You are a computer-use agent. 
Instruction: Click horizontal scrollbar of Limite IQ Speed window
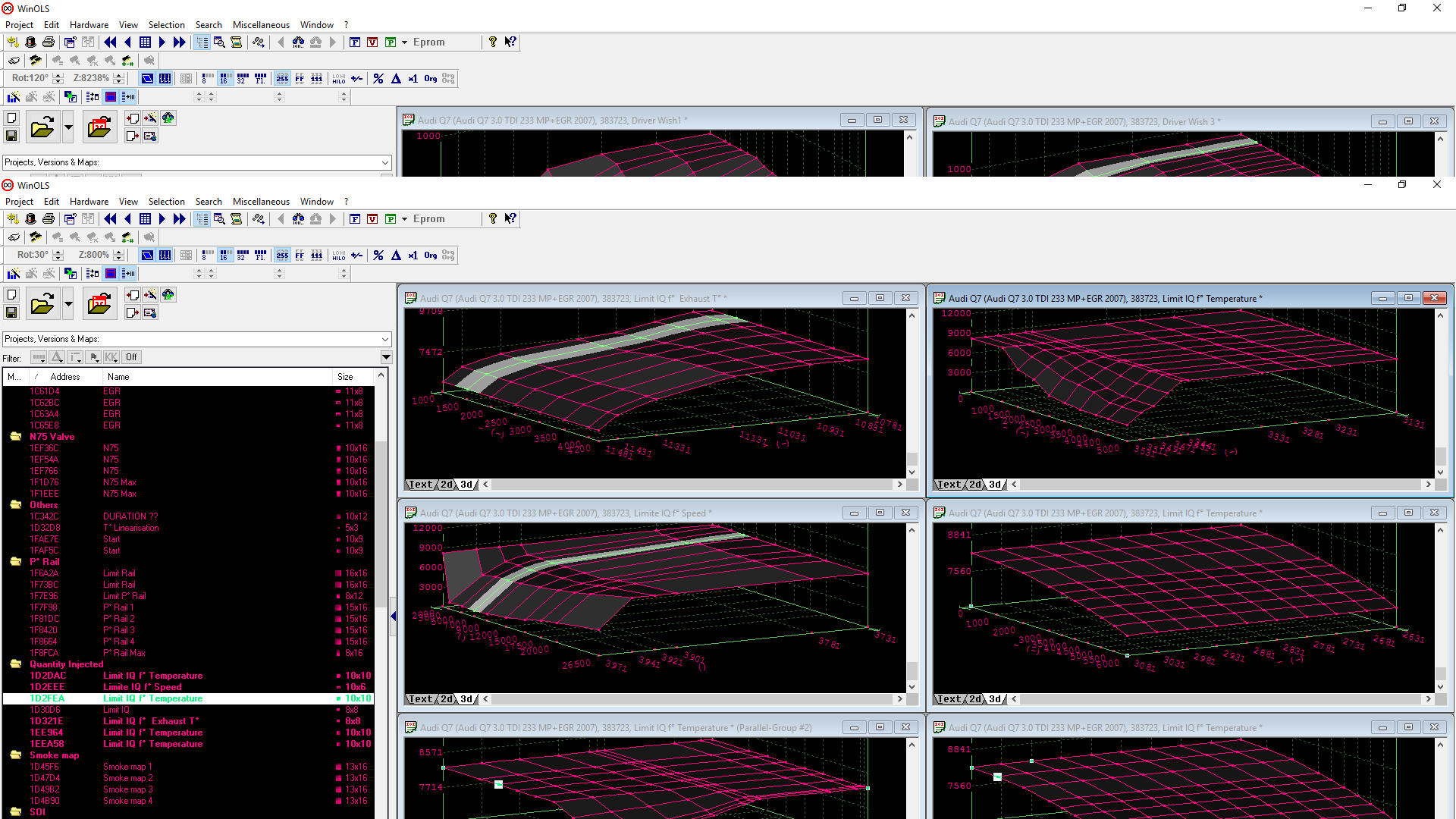pyautogui.click(x=692, y=699)
